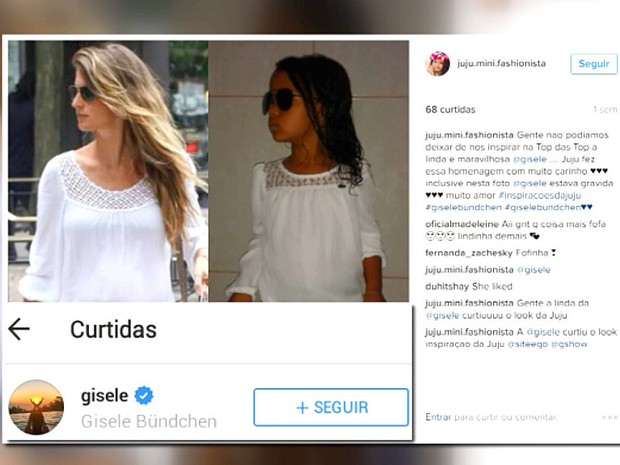Open the oficialmadeleine commenter profile
The height and width of the screenshot is (465, 620).
click(x=462, y=224)
